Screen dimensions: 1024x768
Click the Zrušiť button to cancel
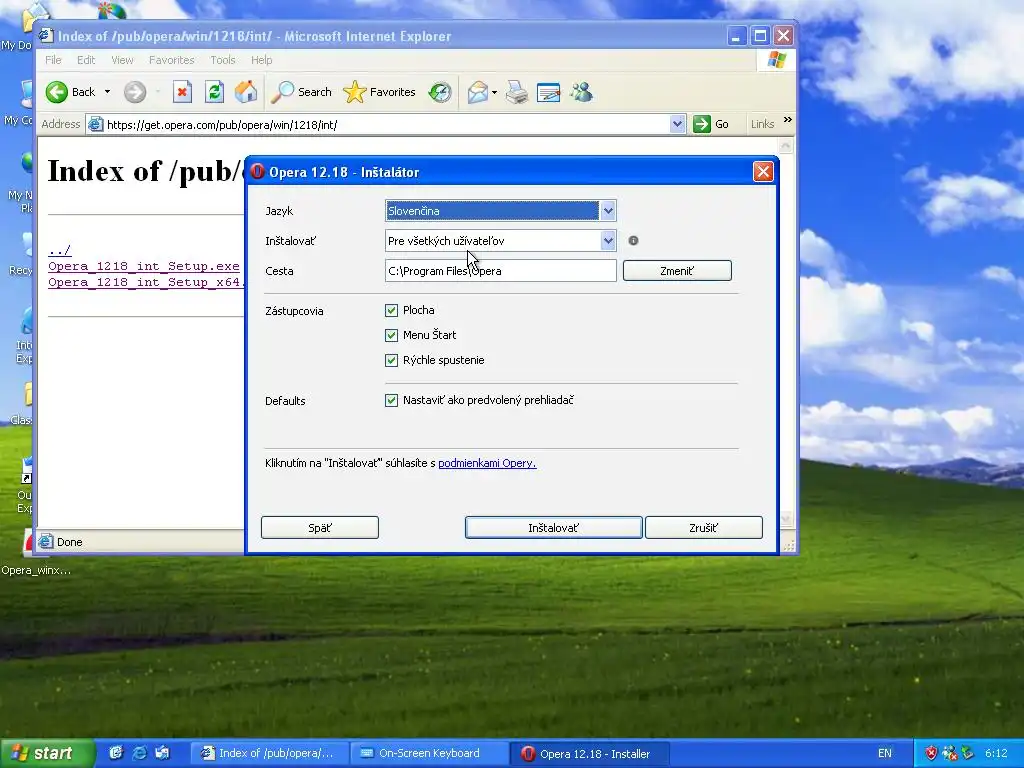(x=703, y=528)
